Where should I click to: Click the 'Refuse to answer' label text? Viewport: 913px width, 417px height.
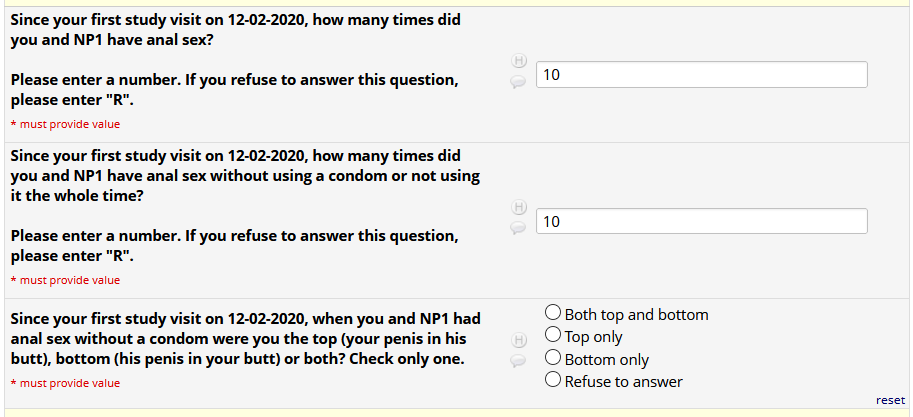point(623,381)
